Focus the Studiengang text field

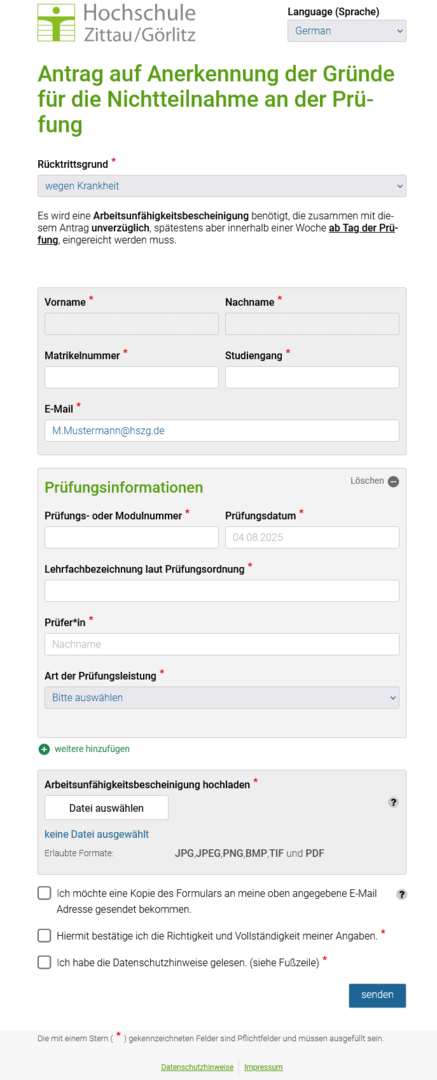(x=312, y=377)
